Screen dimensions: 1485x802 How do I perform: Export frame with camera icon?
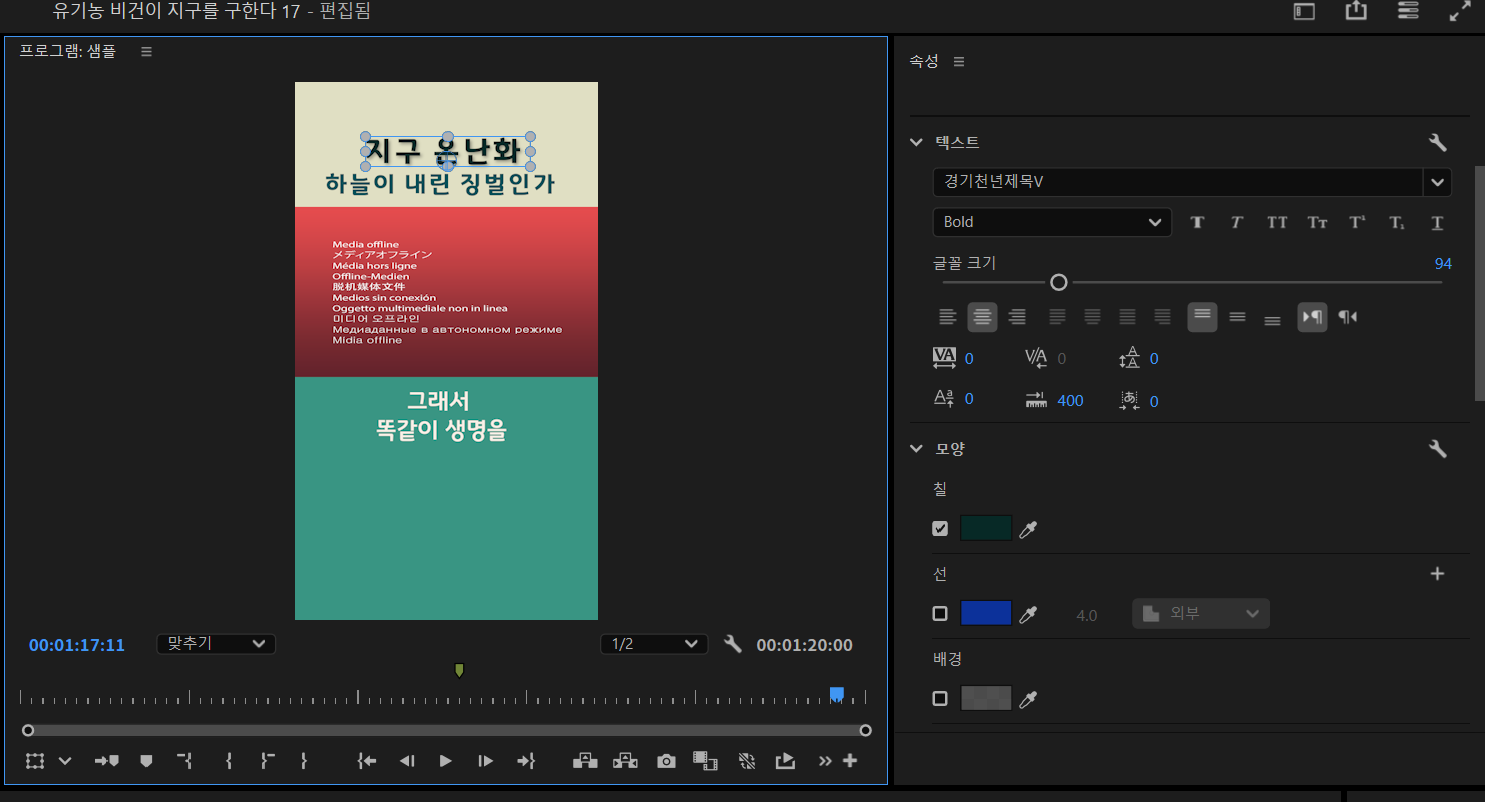pos(666,761)
